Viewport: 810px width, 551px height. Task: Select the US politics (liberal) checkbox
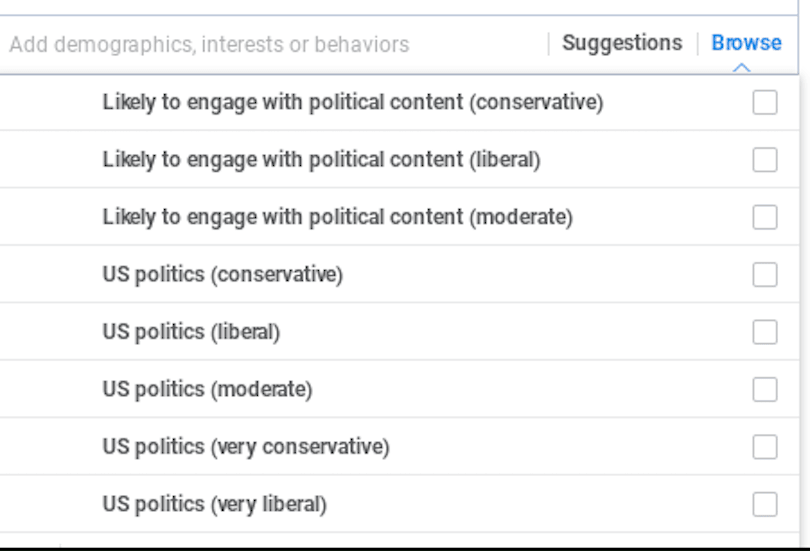point(765,332)
